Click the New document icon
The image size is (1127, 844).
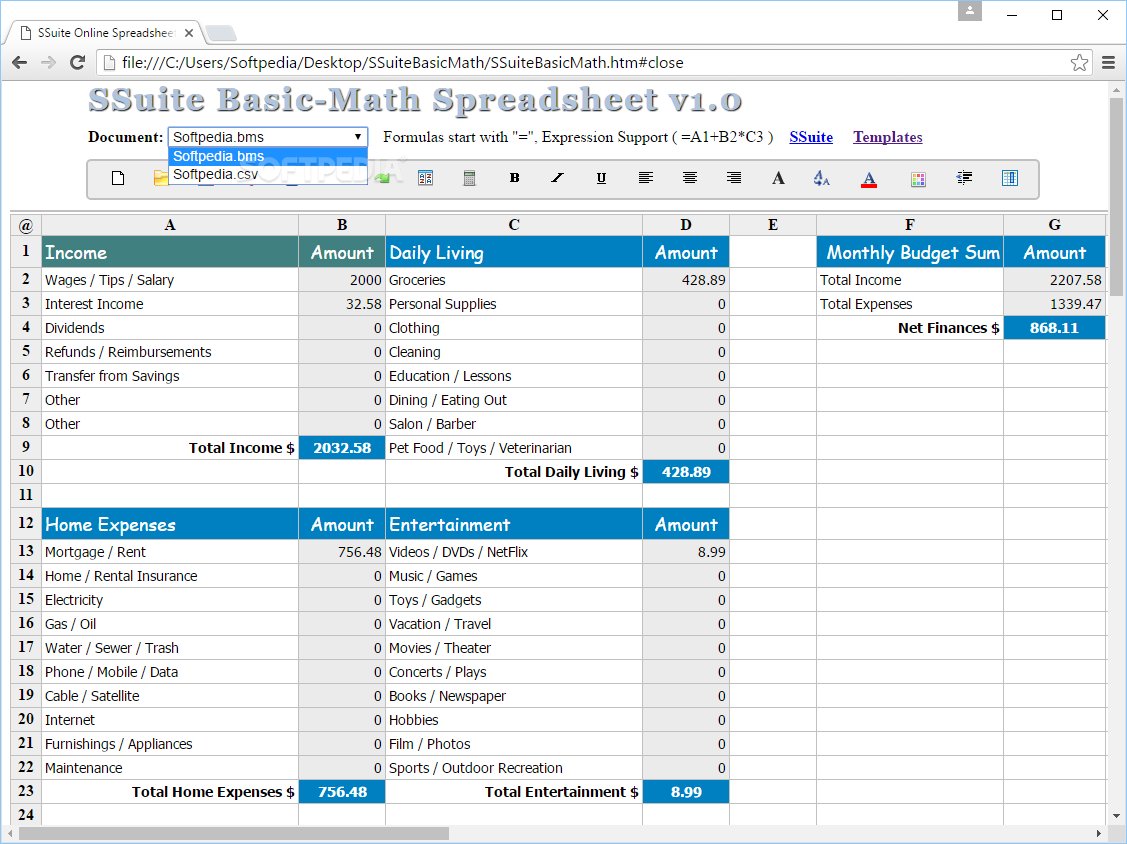pos(118,178)
